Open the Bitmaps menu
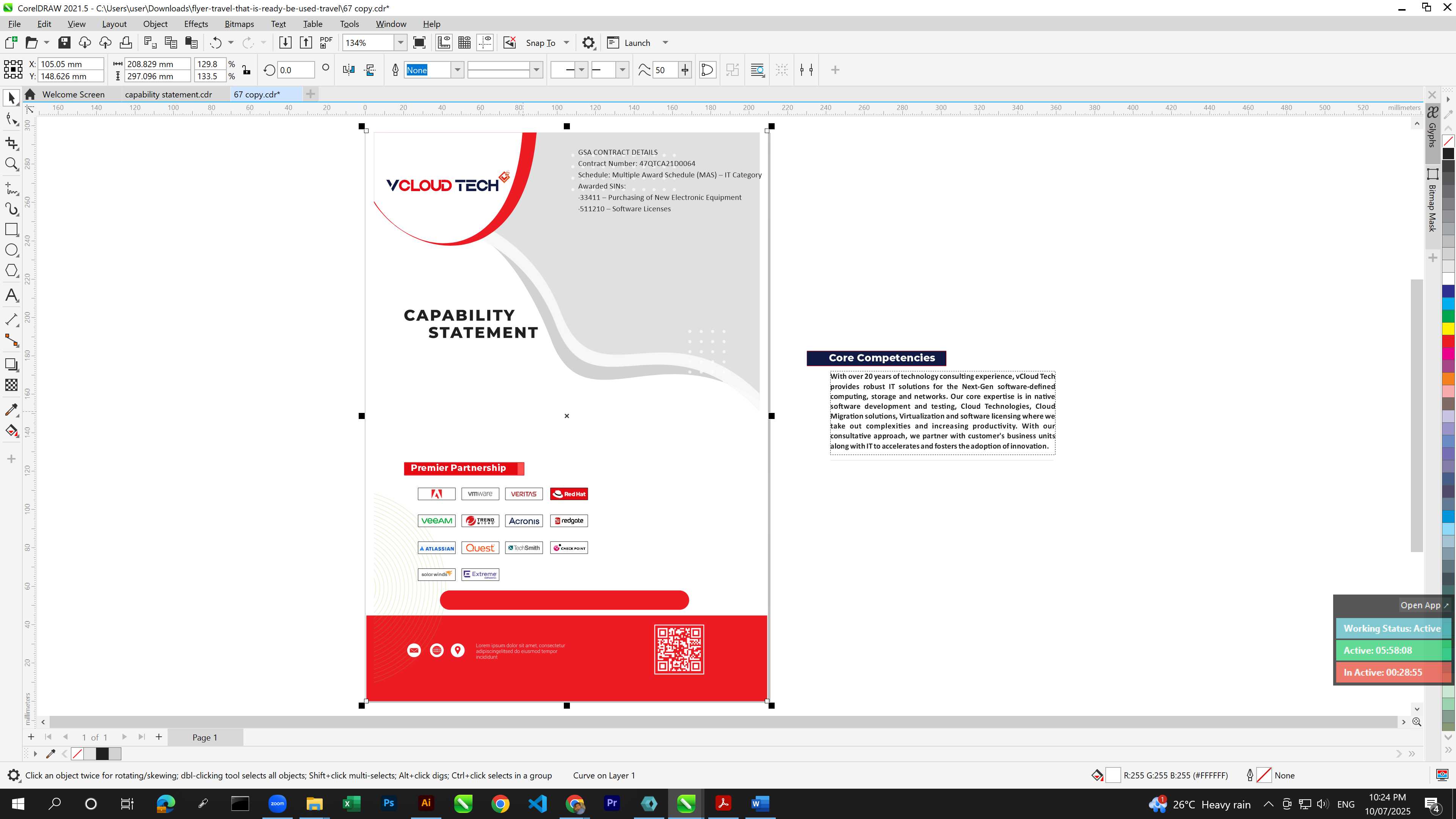Screen dimensions: 1456x819 point(239,24)
